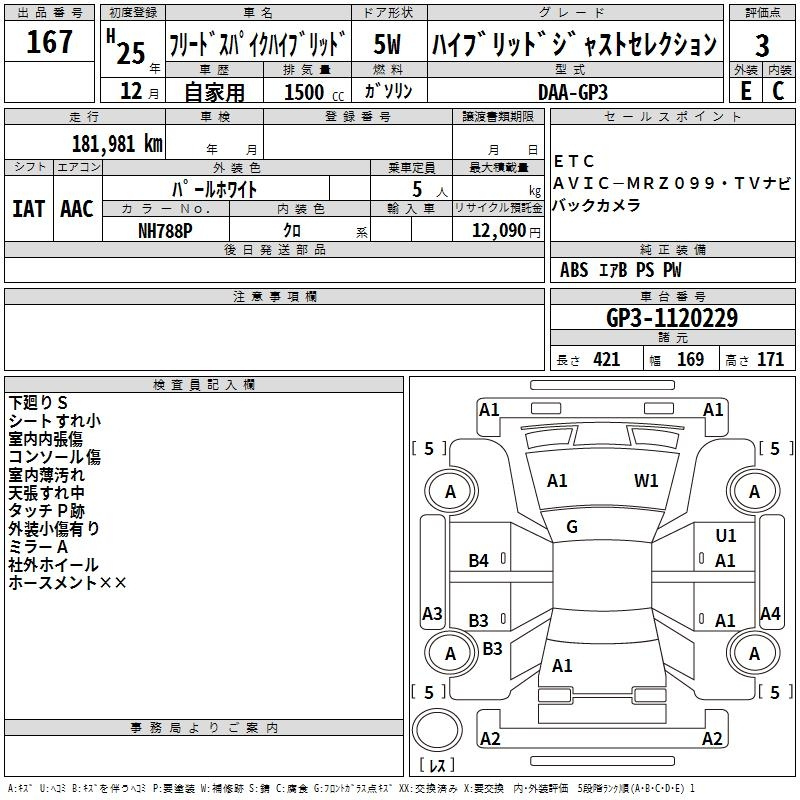Viewport: 800px width, 800px height.
Task: Select the exterior color パールホワイト
Action: point(214,189)
